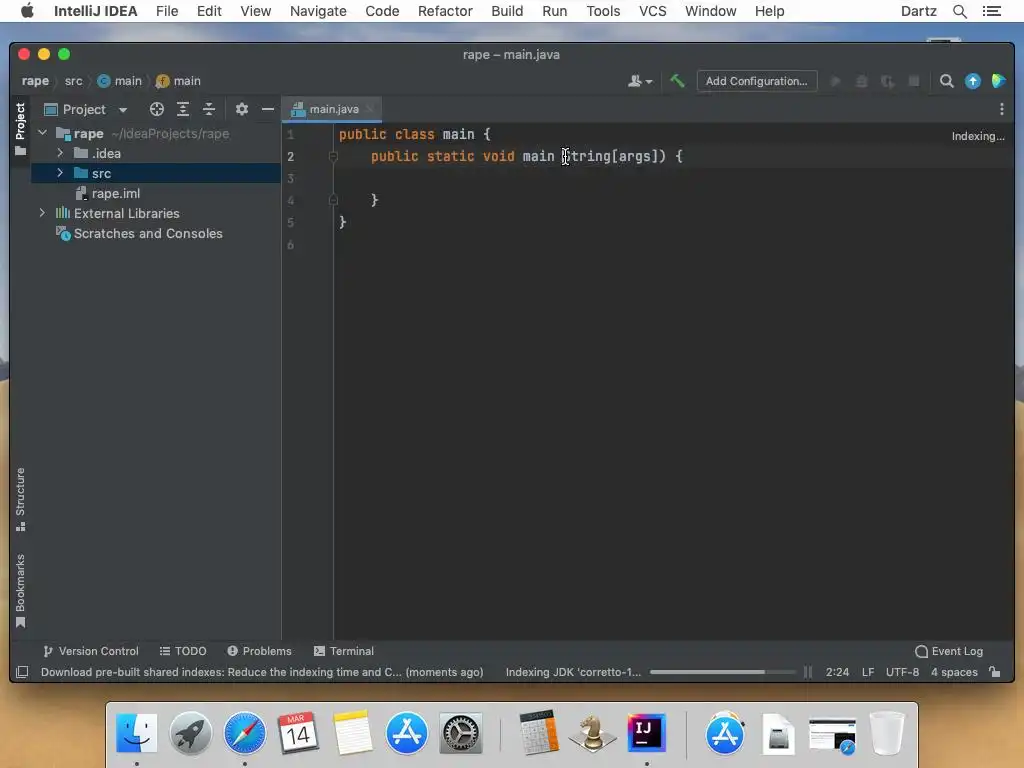Open the Project panel gear settings
1024x768 pixels.
click(x=242, y=109)
